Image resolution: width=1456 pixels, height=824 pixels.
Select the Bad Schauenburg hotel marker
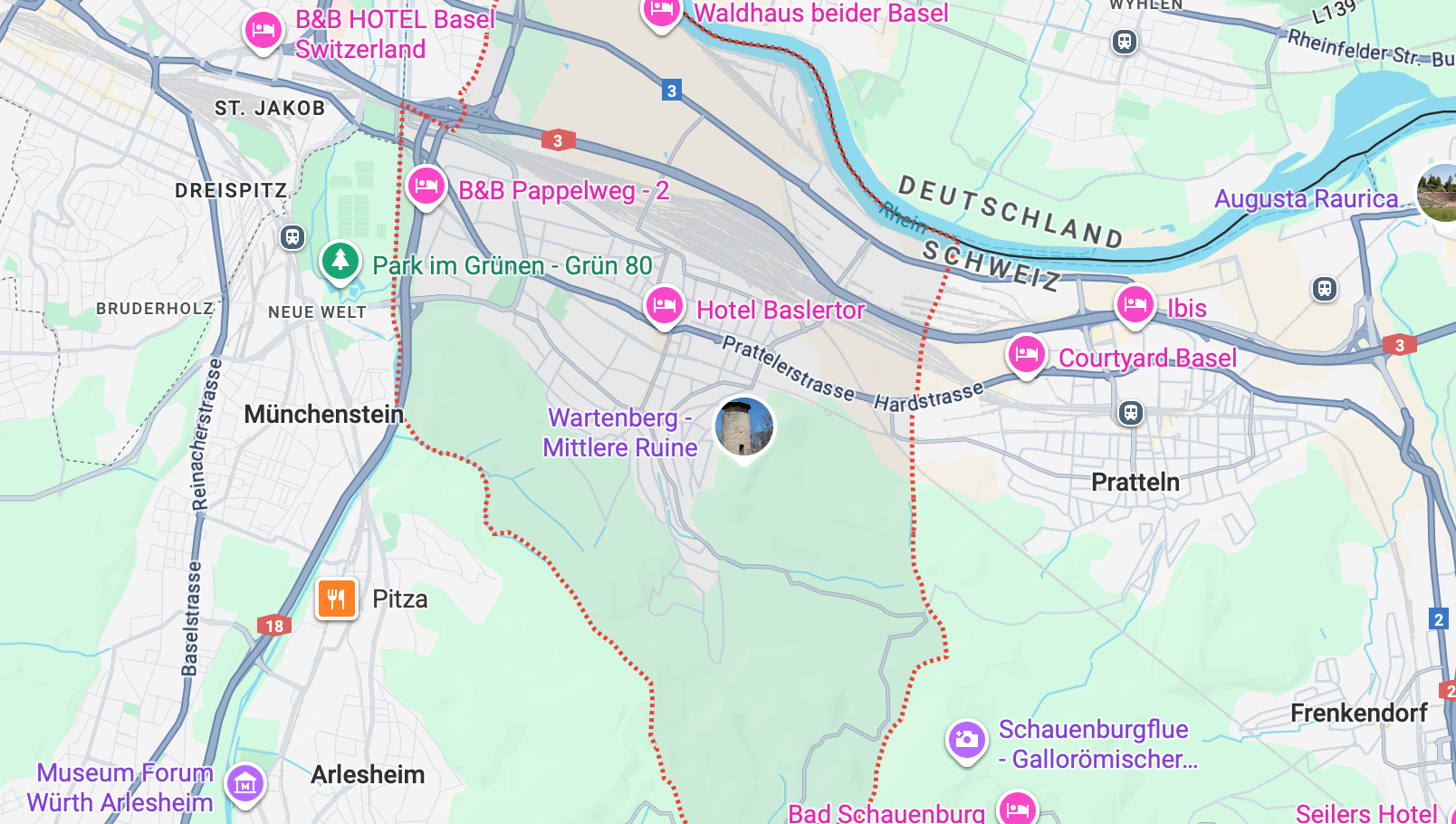(1017, 808)
